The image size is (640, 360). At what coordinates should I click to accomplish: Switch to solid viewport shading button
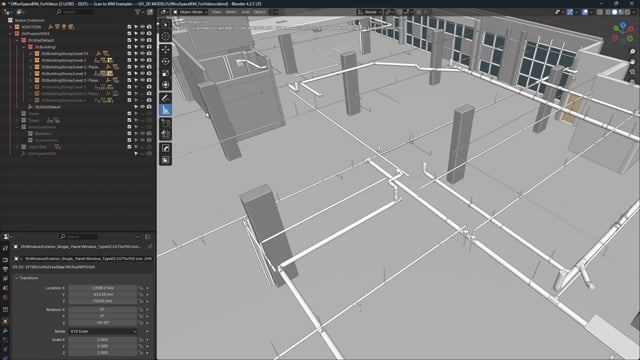click(614, 12)
